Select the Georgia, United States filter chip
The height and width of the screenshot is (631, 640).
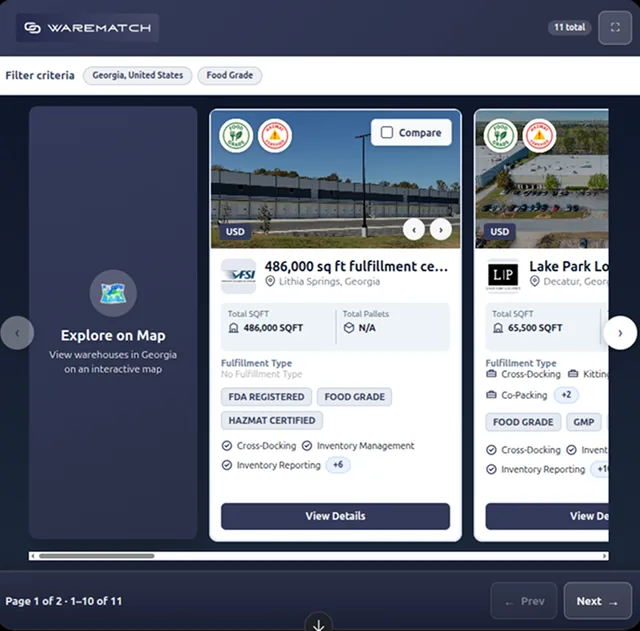[138, 76]
